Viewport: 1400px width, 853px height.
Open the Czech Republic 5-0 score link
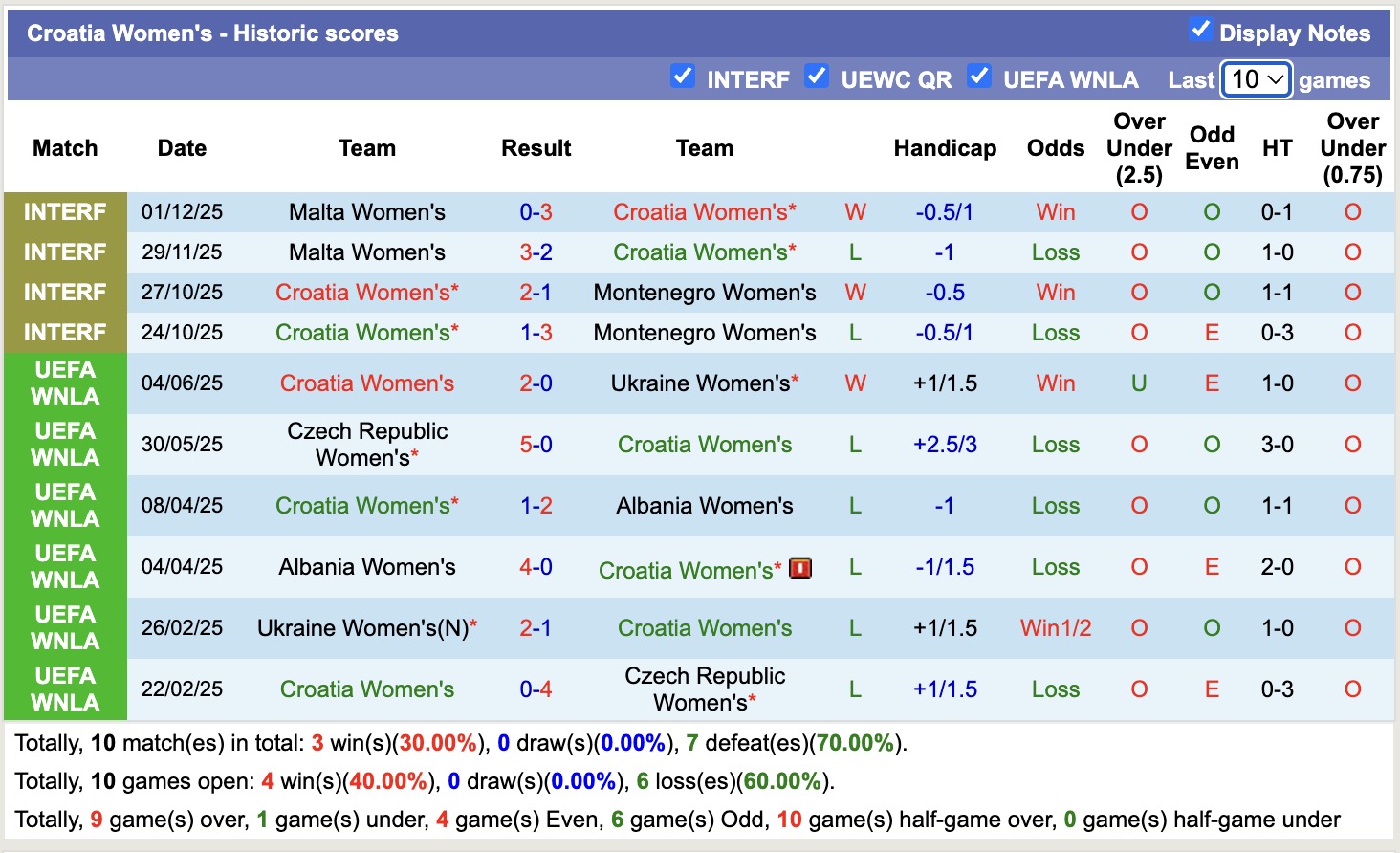pyautogui.click(x=536, y=445)
